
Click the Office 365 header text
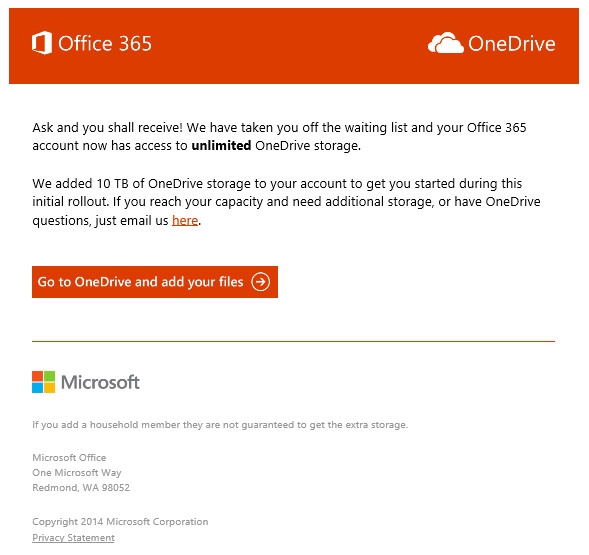click(x=105, y=44)
